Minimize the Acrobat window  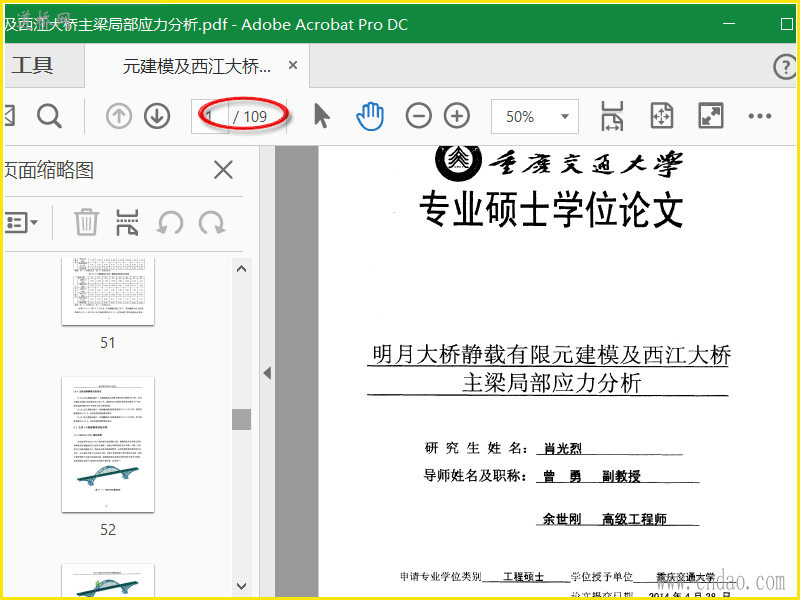729,24
